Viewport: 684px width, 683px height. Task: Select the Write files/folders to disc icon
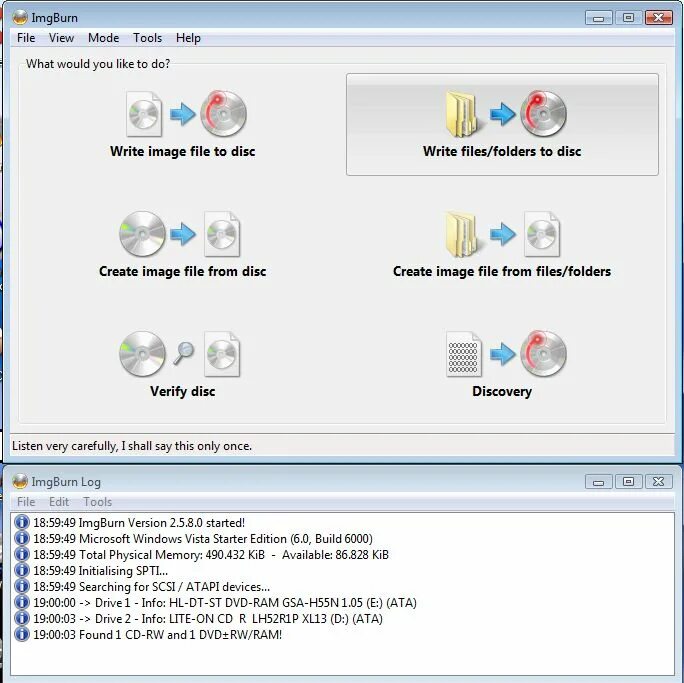pyautogui.click(x=506, y=114)
